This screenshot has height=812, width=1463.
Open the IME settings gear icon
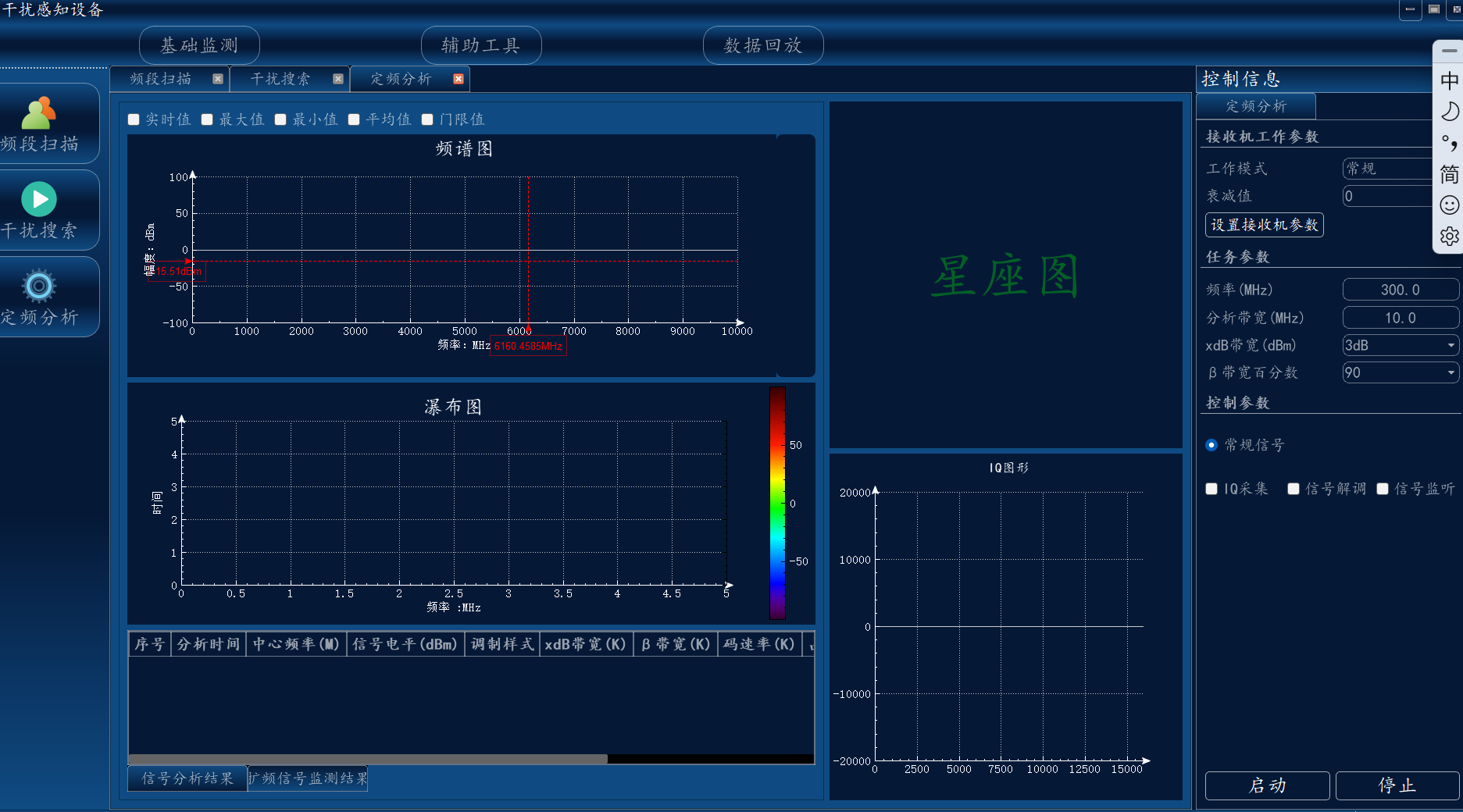(1449, 237)
